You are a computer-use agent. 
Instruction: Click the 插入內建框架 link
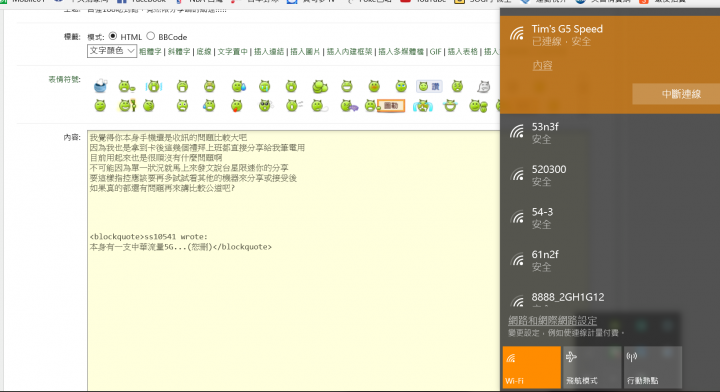click(x=349, y=52)
